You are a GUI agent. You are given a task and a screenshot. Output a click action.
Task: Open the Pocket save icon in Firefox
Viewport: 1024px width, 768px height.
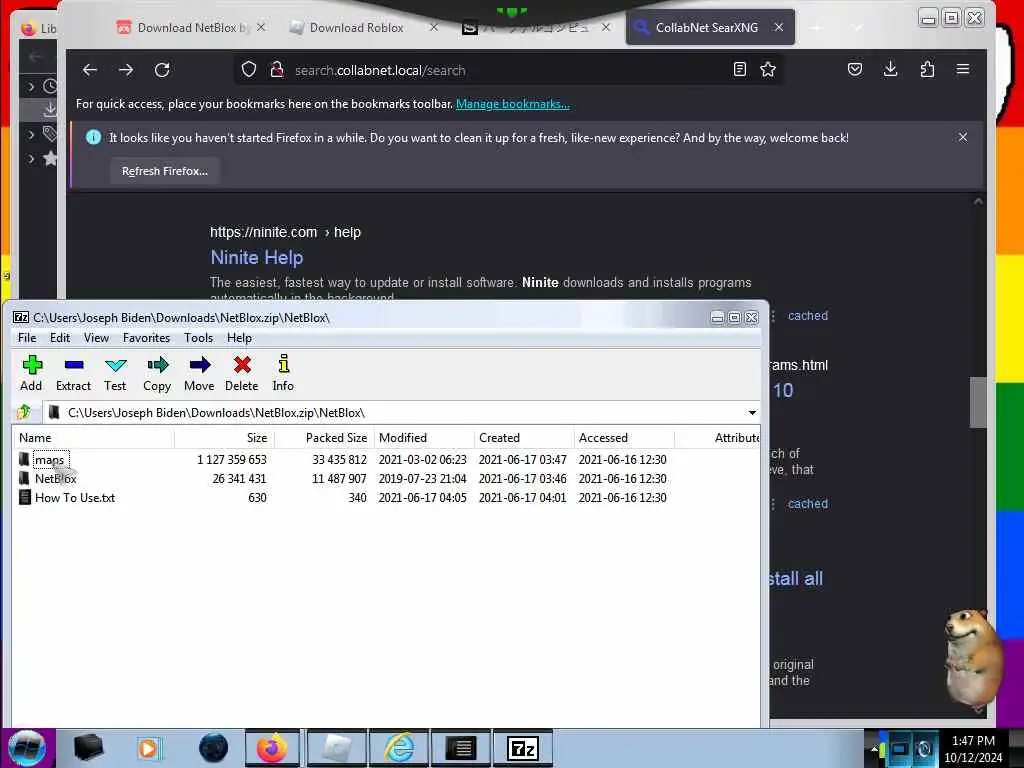click(x=855, y=69)
